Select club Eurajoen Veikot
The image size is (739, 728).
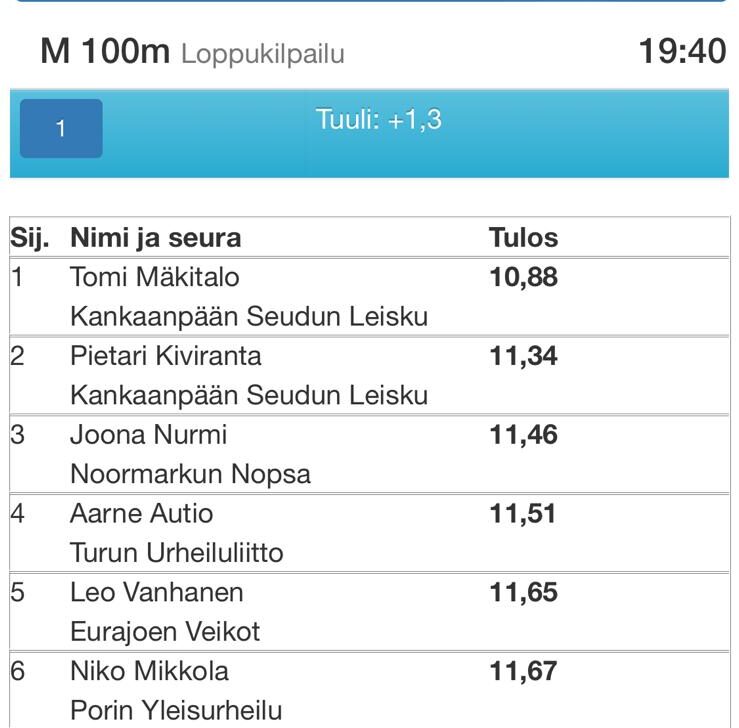tap(165, 631)
